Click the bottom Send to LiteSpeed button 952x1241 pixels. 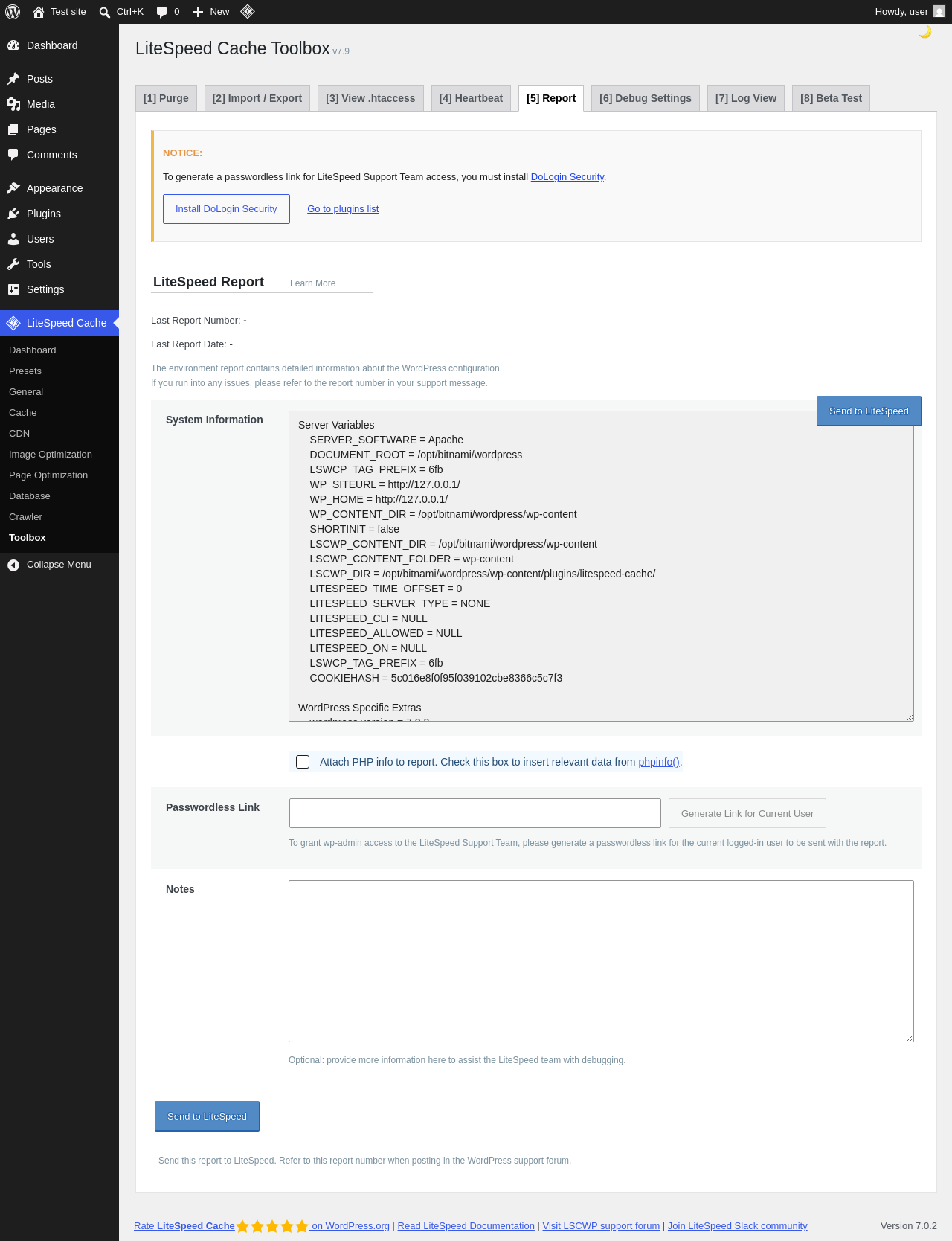point(207,1116)
